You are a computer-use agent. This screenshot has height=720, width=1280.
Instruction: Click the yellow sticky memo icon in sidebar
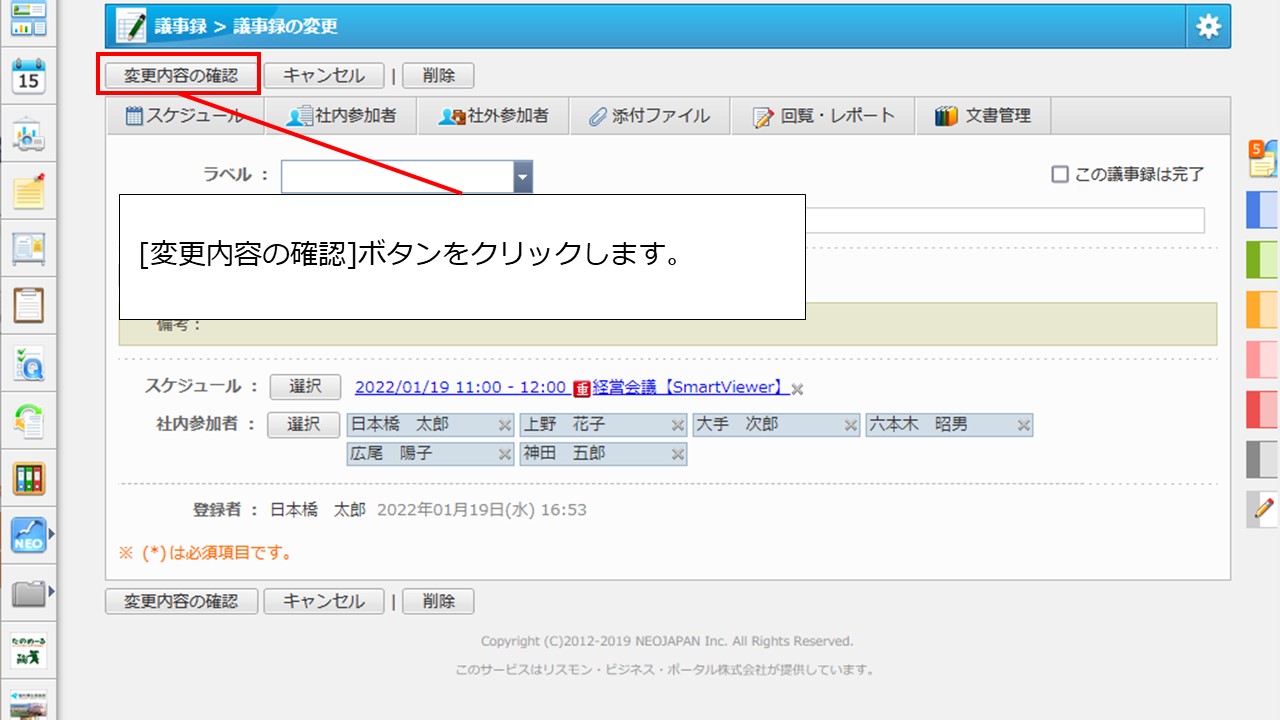28,191
